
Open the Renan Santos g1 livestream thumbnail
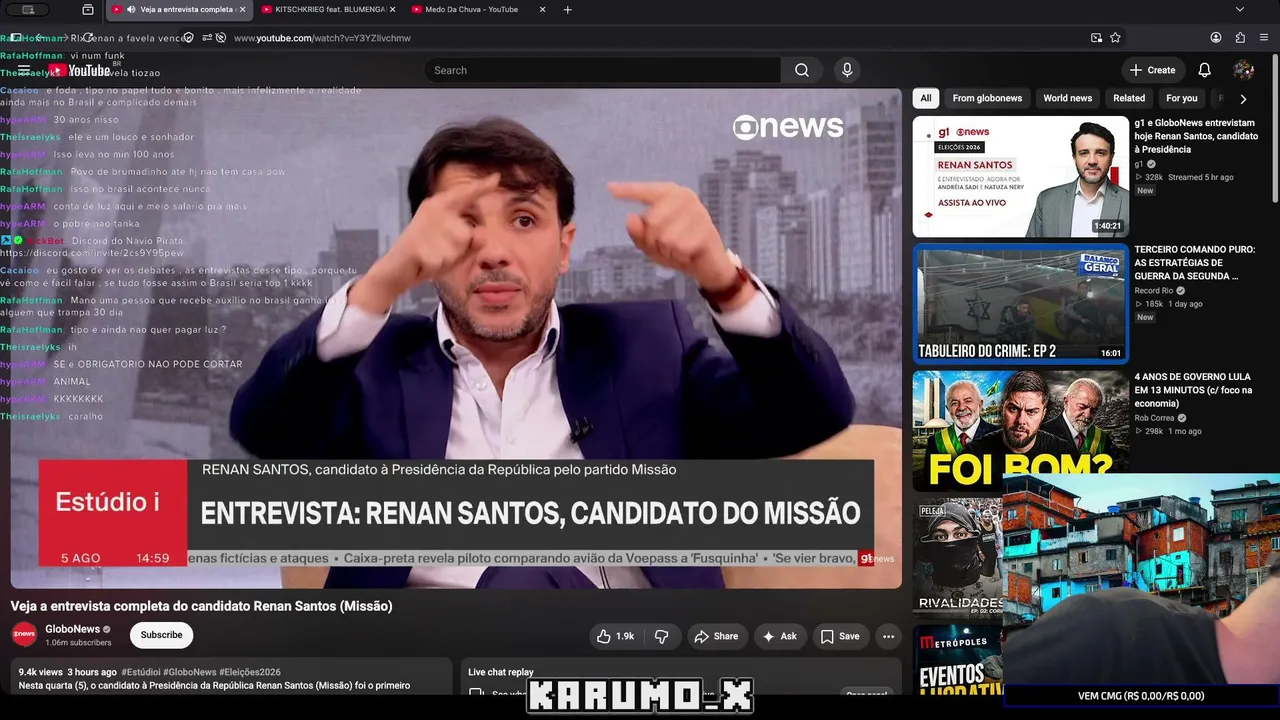click(x=1020, y=177)
